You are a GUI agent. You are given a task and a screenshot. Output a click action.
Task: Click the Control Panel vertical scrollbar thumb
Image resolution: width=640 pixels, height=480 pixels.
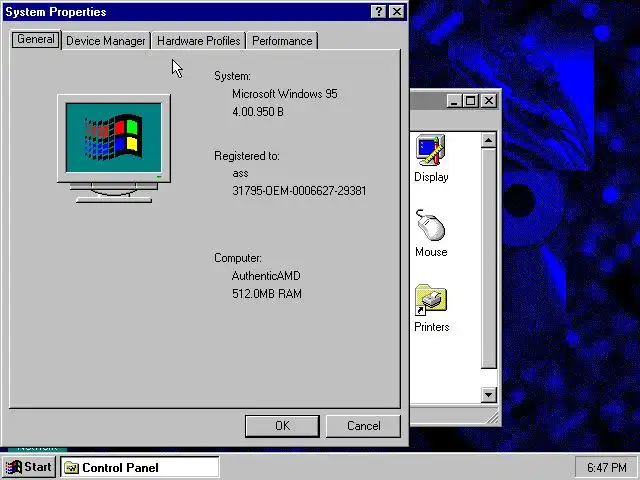click(488, 258)
